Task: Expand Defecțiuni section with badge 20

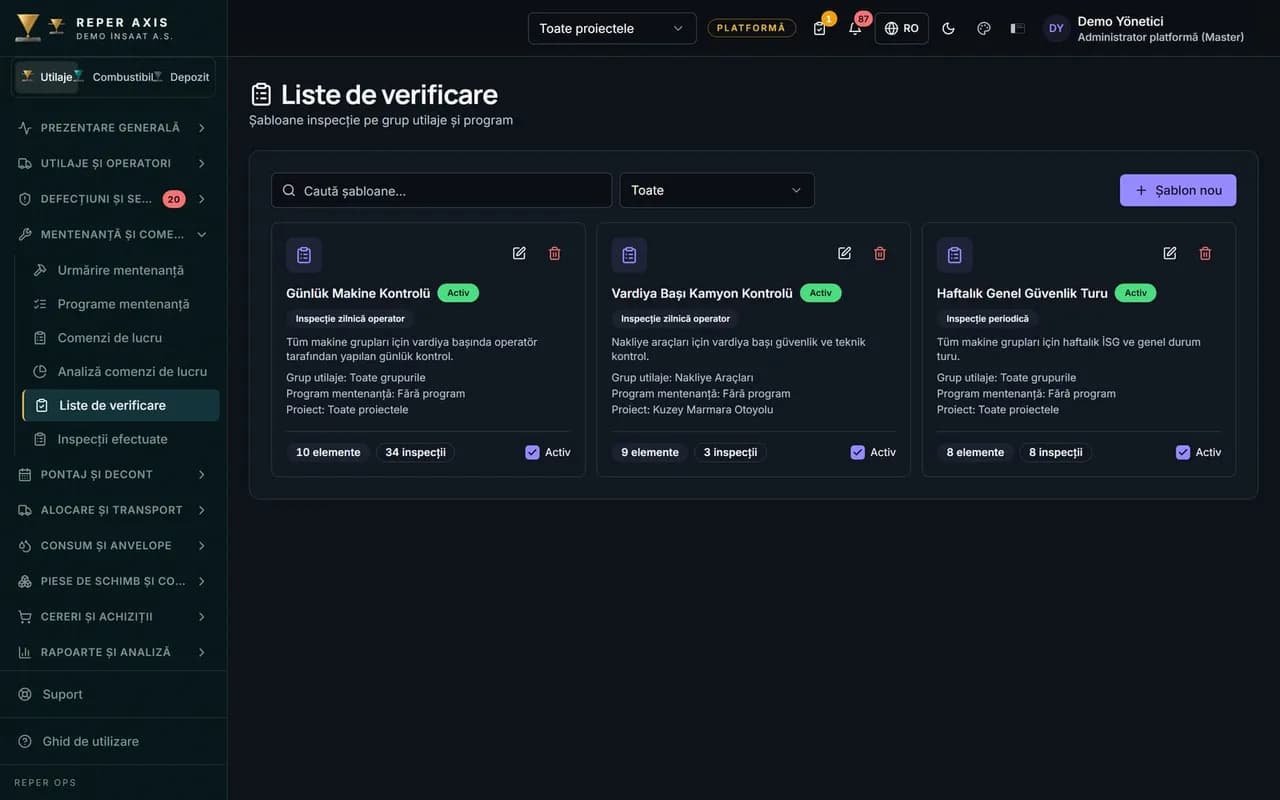Action: 113,199
